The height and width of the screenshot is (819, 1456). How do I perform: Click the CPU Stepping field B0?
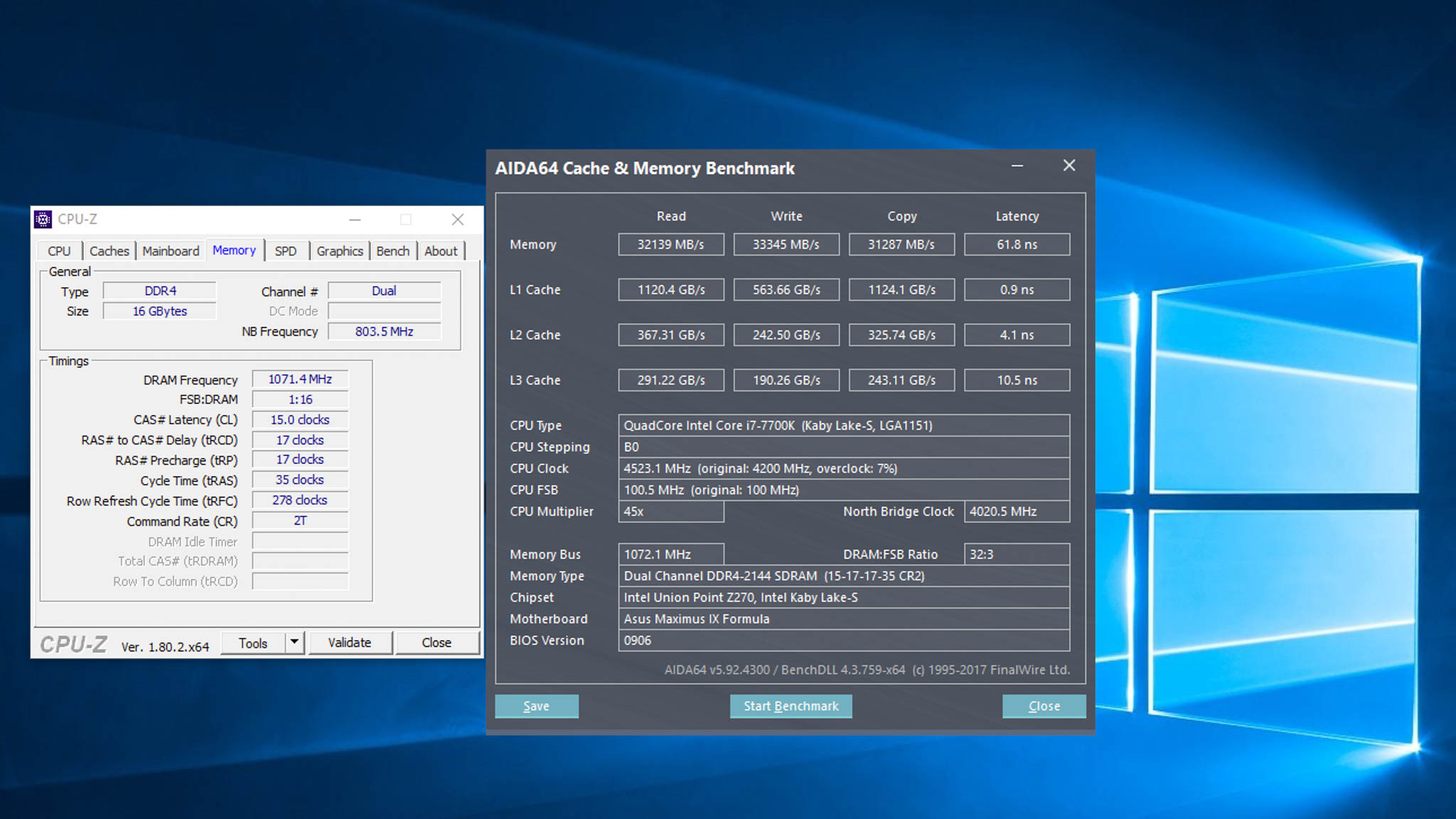[x=844, y=447]
